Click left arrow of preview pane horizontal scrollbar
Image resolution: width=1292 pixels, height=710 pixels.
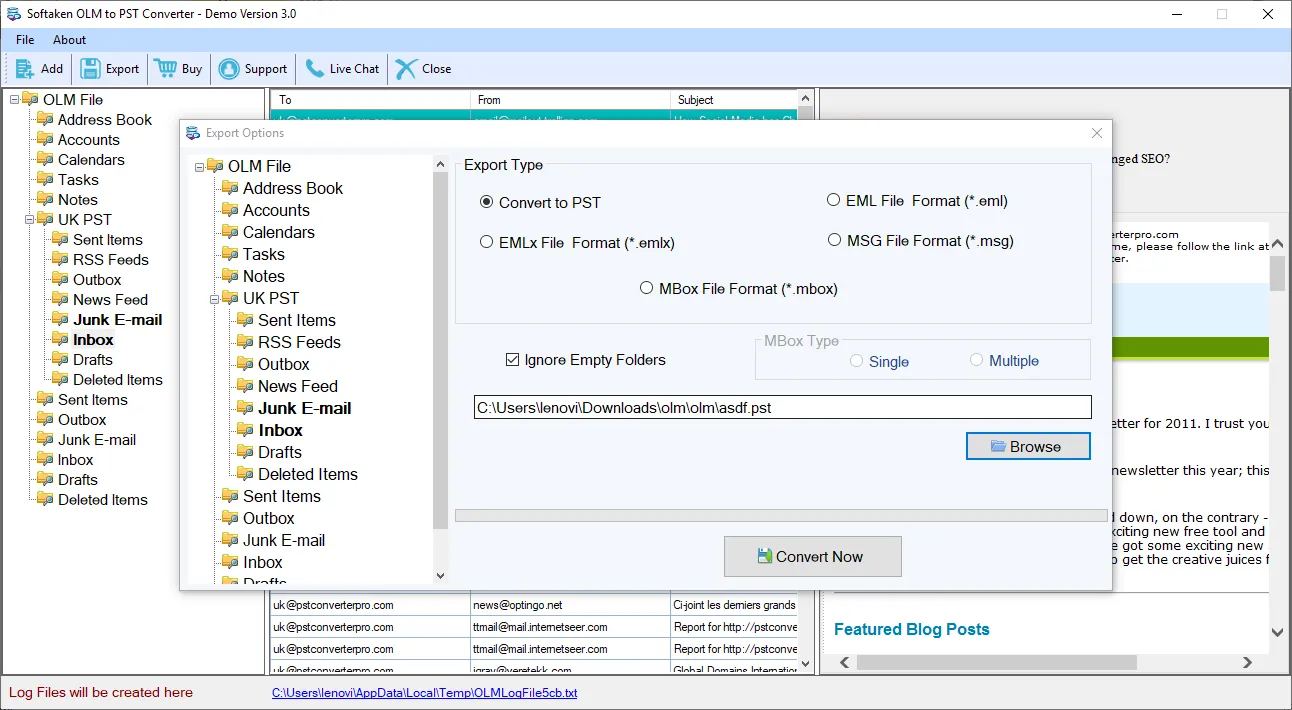click(x=843, y=662)
